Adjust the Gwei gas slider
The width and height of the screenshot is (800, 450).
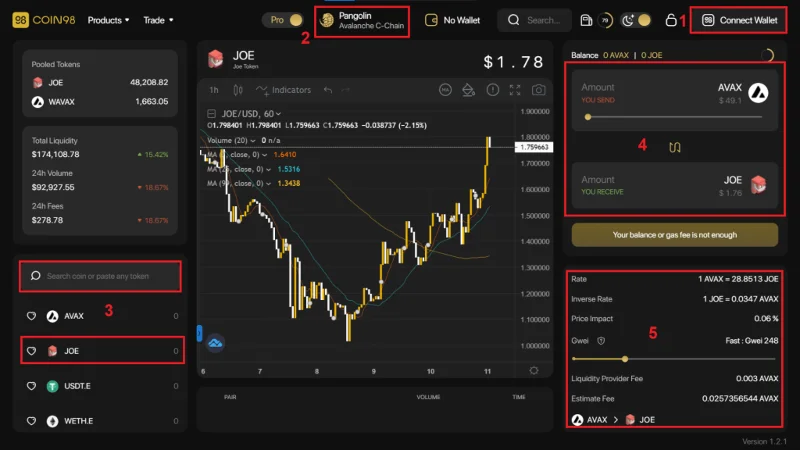674,359
